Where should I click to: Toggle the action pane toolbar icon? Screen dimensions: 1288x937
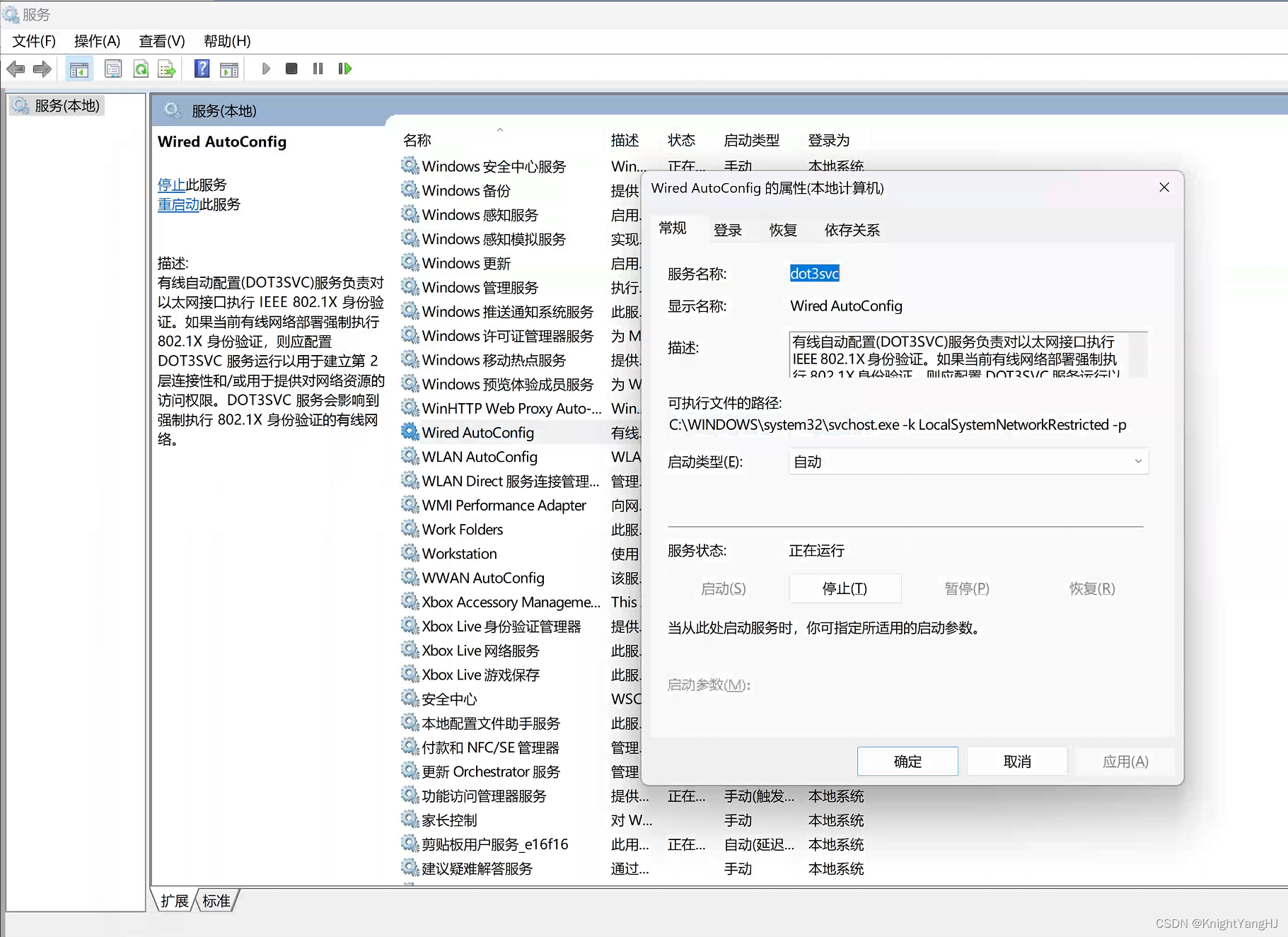point(229,69)
